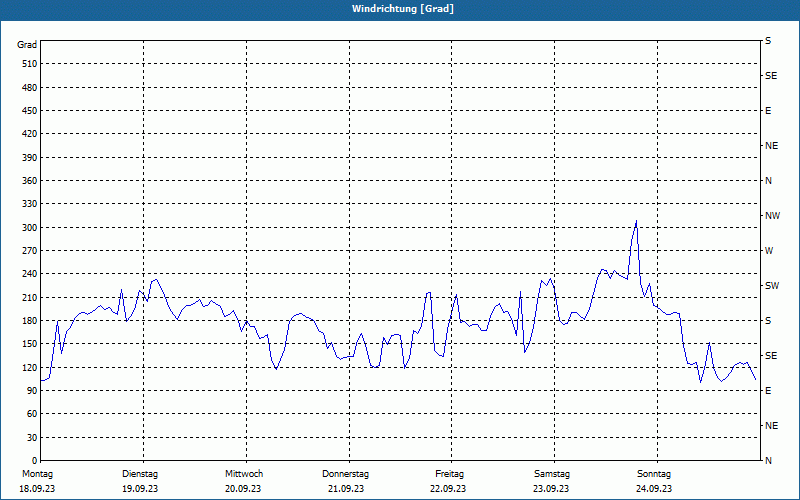Screen dimensions: 800x500
Task: Click the 0 degree axis label
Action: click(x=35, y=461)
